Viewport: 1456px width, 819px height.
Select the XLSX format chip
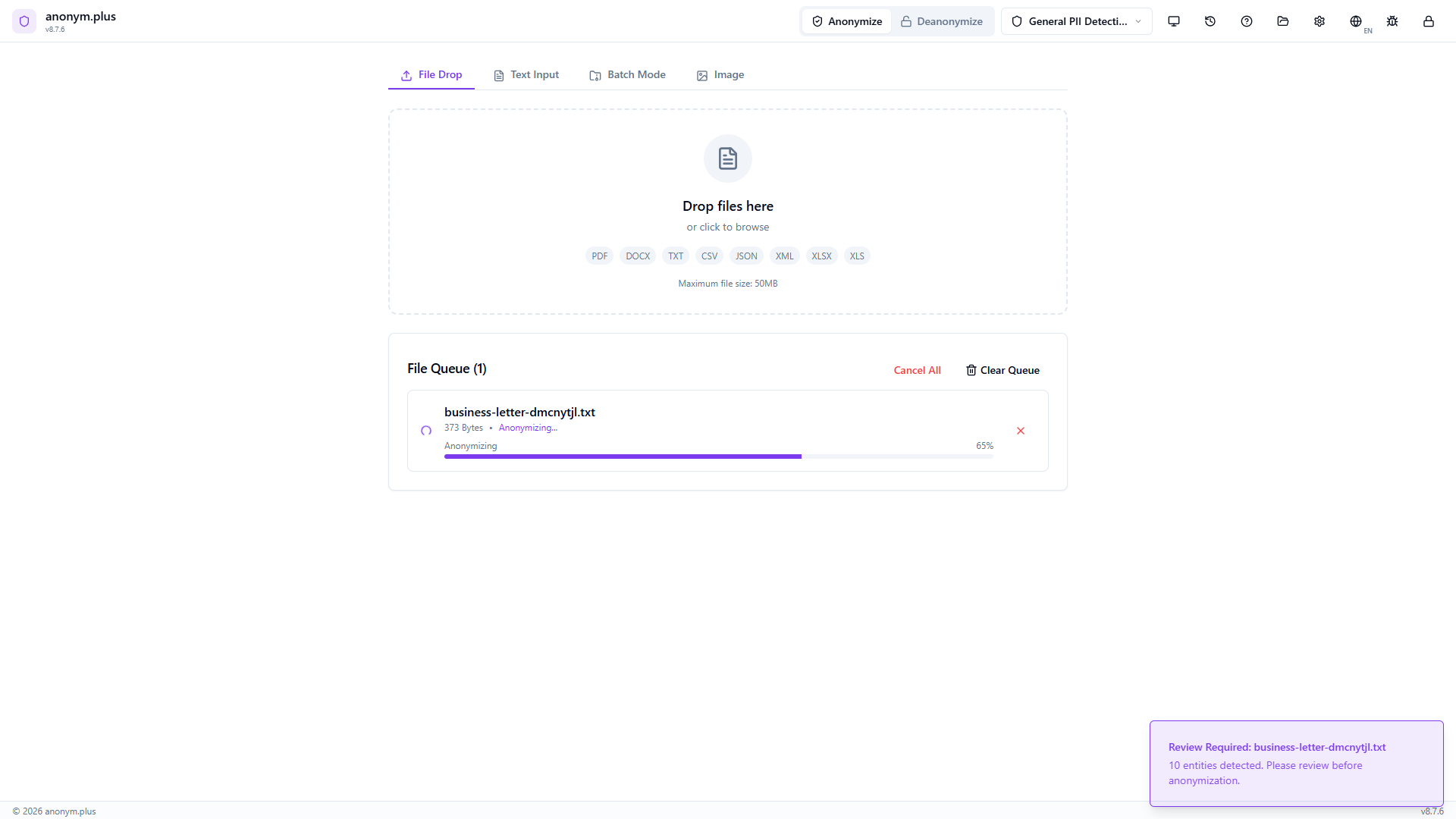[x=821, y=256]
